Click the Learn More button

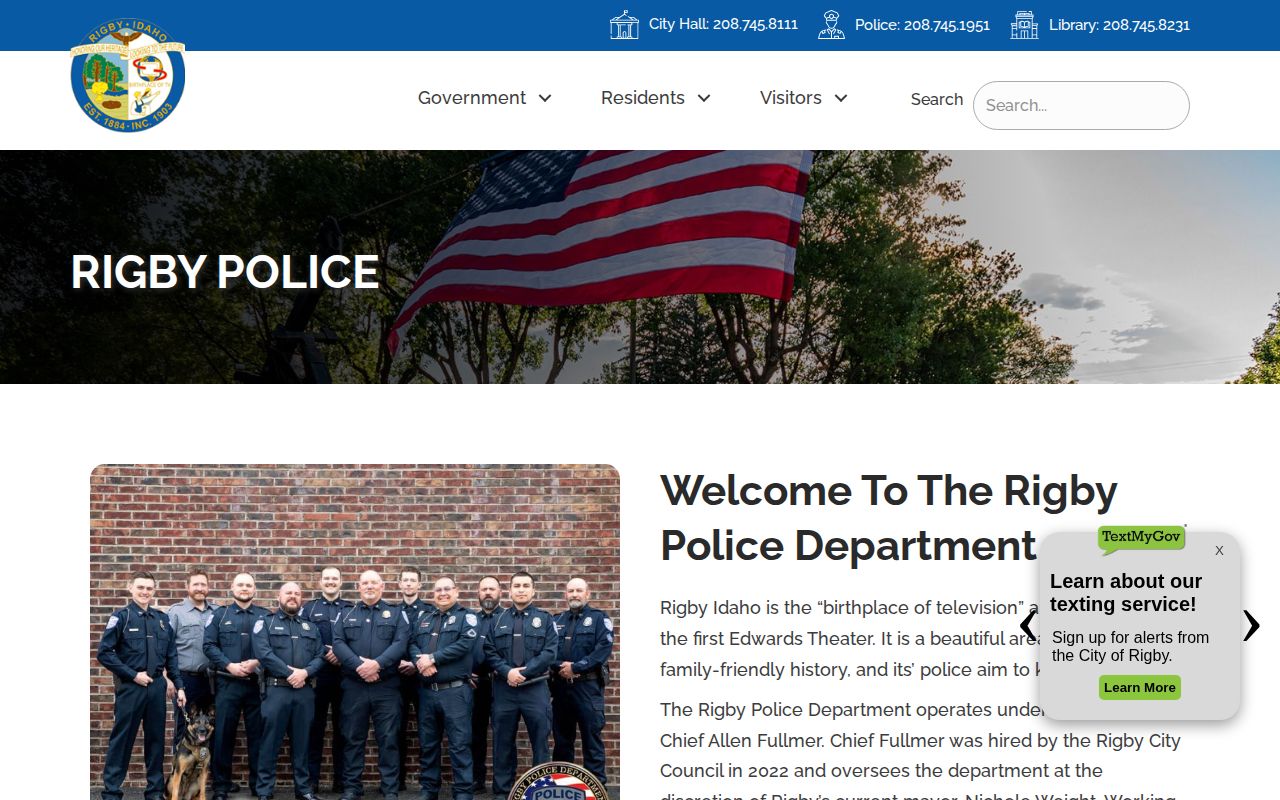click(x=1140, y=688)
